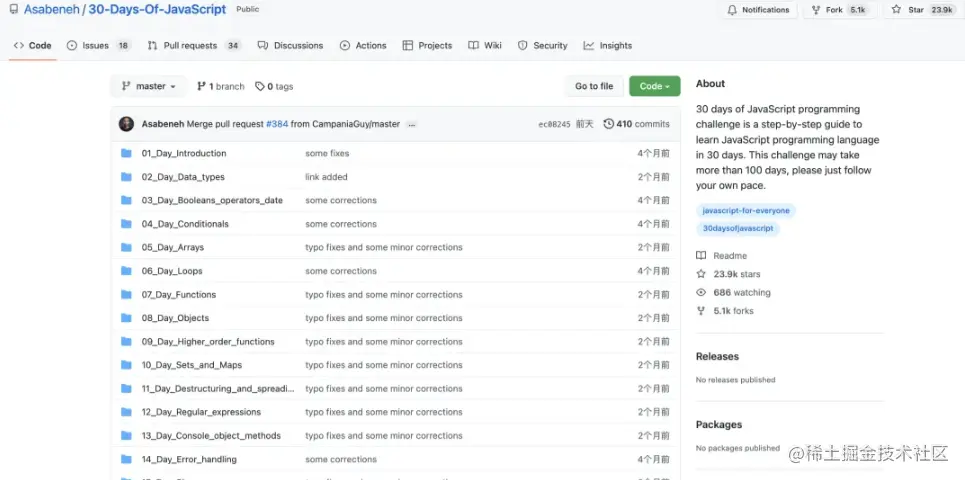View the 686 watching link
This screenshot has height=480, width=965.
(733, 292)
